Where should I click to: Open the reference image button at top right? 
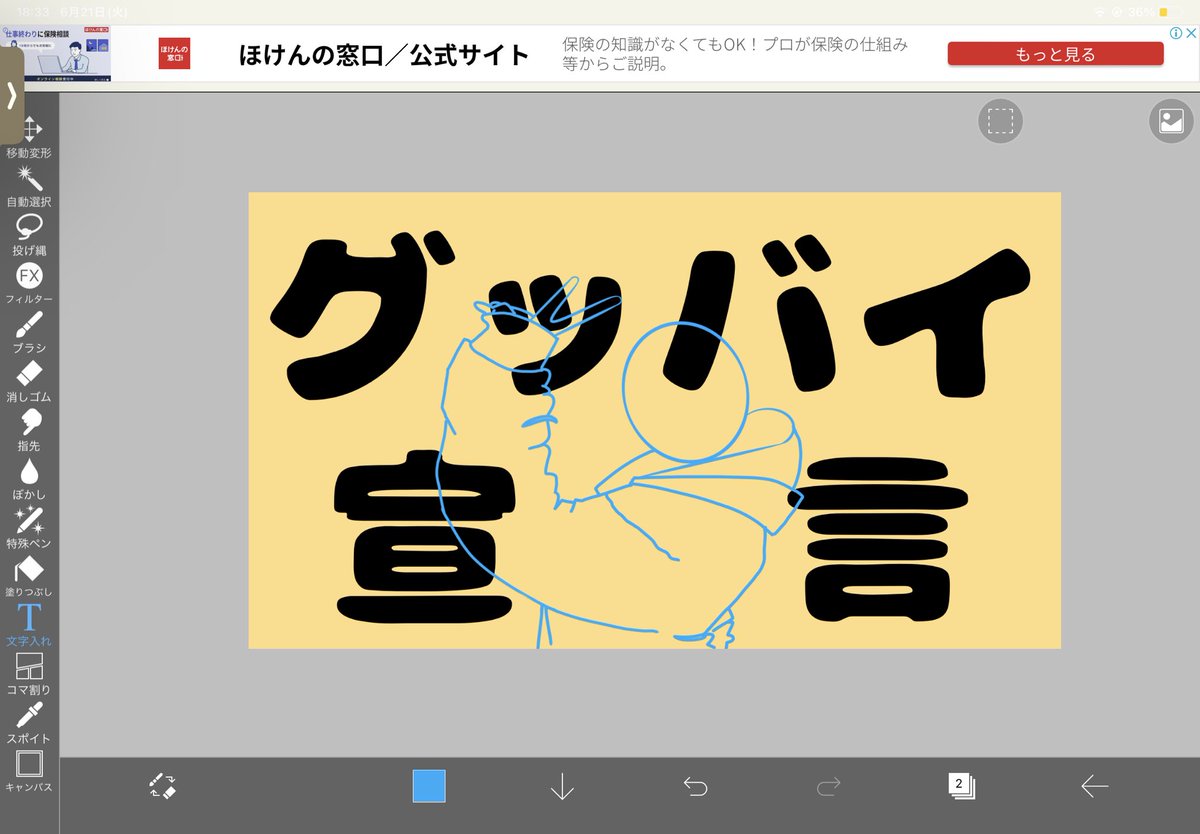click(1171, 121)
